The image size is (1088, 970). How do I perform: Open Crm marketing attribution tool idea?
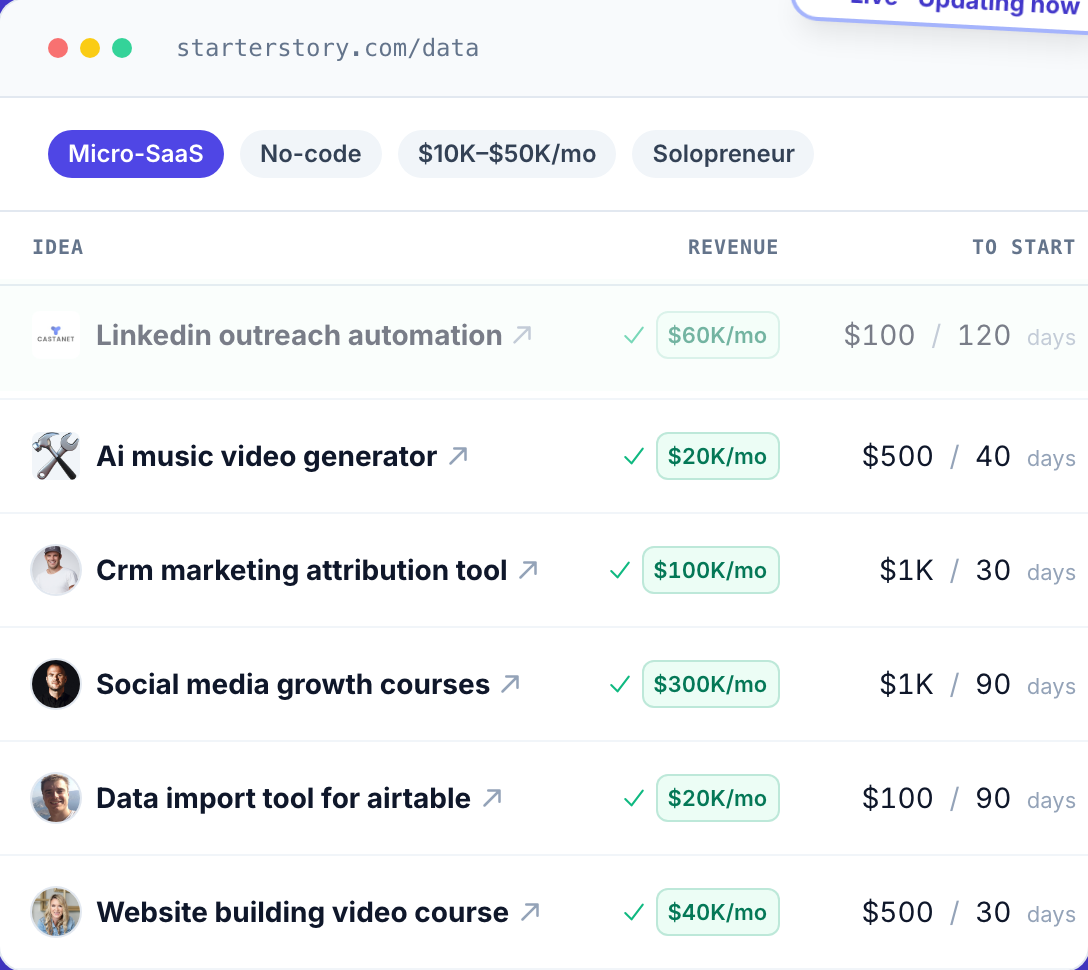[x=302, y=570]
